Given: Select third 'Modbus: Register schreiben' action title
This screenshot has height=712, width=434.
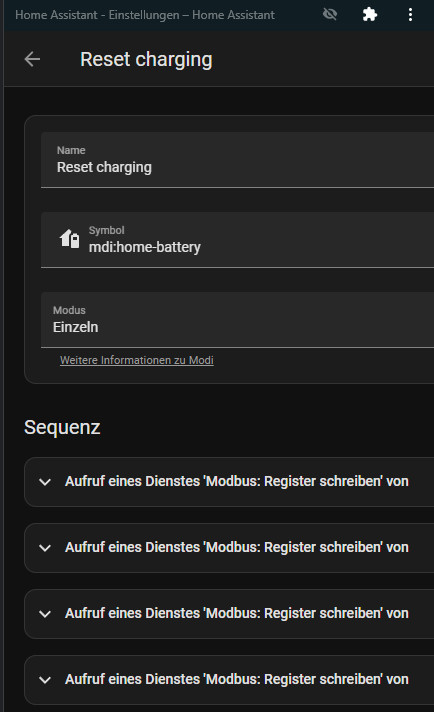Looking at the screenshot, I should click(x=237, y=613).
